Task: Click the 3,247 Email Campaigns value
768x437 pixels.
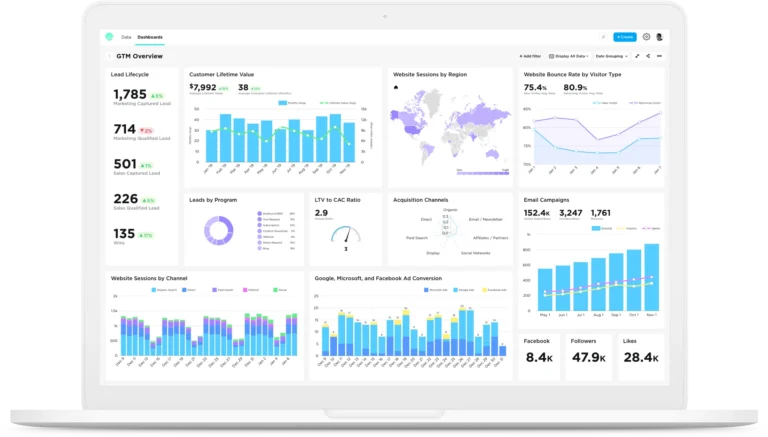Action: click(571, 213)
